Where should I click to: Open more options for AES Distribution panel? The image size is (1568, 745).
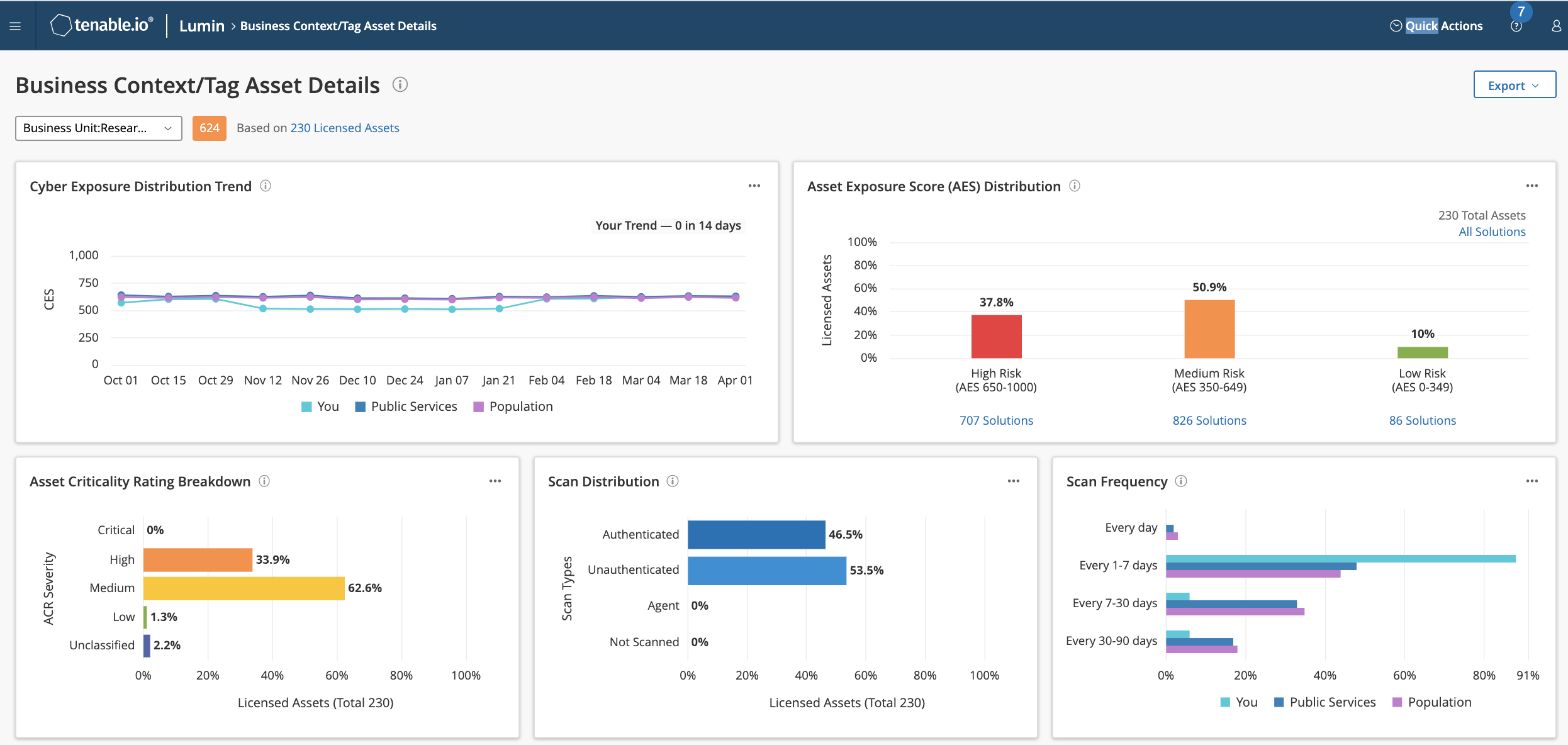[1532, 186]
